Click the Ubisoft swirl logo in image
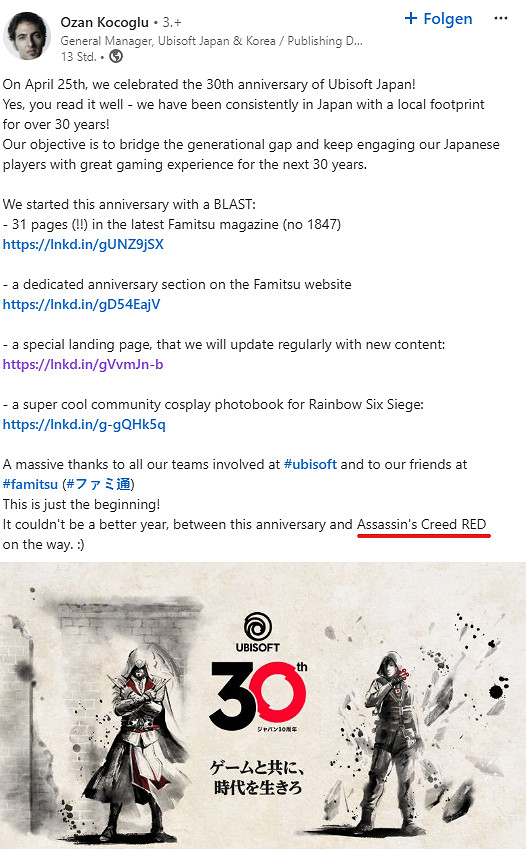The image size is (526, 849). pos(258,627)
